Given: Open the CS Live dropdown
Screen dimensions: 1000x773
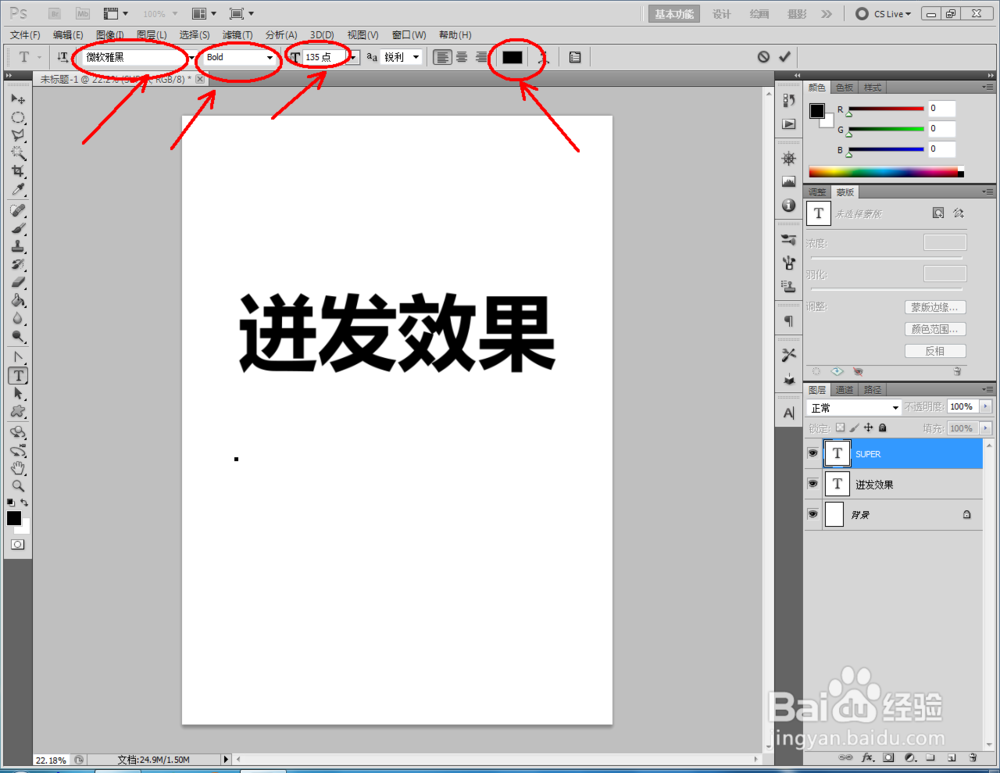Looking at the screenshot, I should (884, 13).
